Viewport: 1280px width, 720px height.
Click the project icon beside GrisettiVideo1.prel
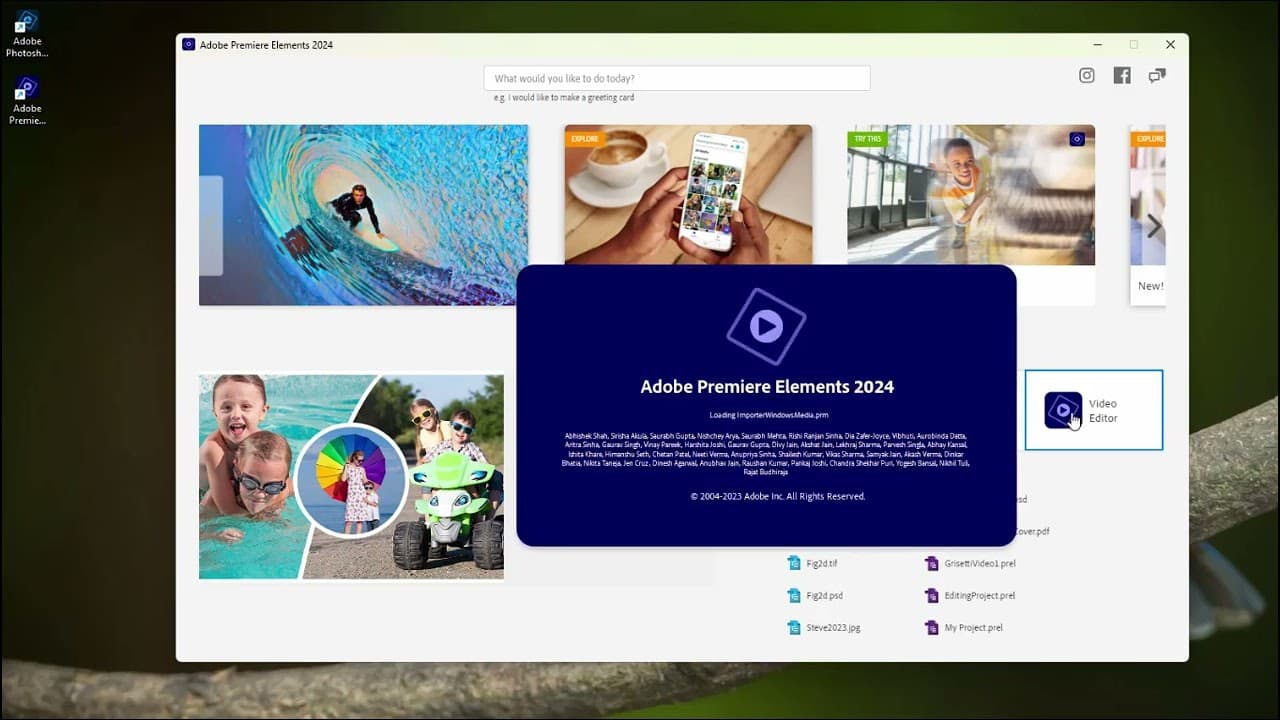tap(932, 563)
